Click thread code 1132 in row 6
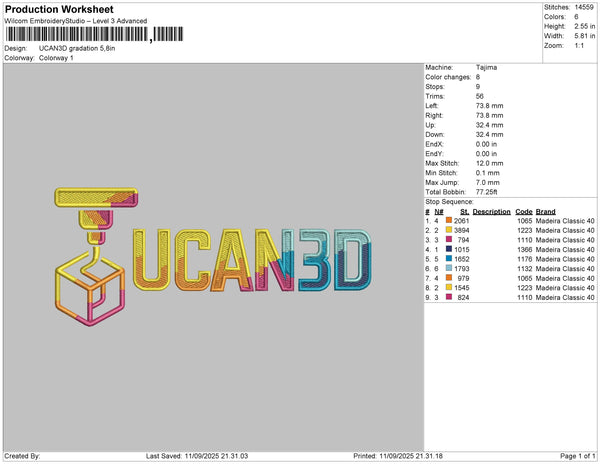The image size is (600, 464). pyautogui.click(x=525, y=269)
